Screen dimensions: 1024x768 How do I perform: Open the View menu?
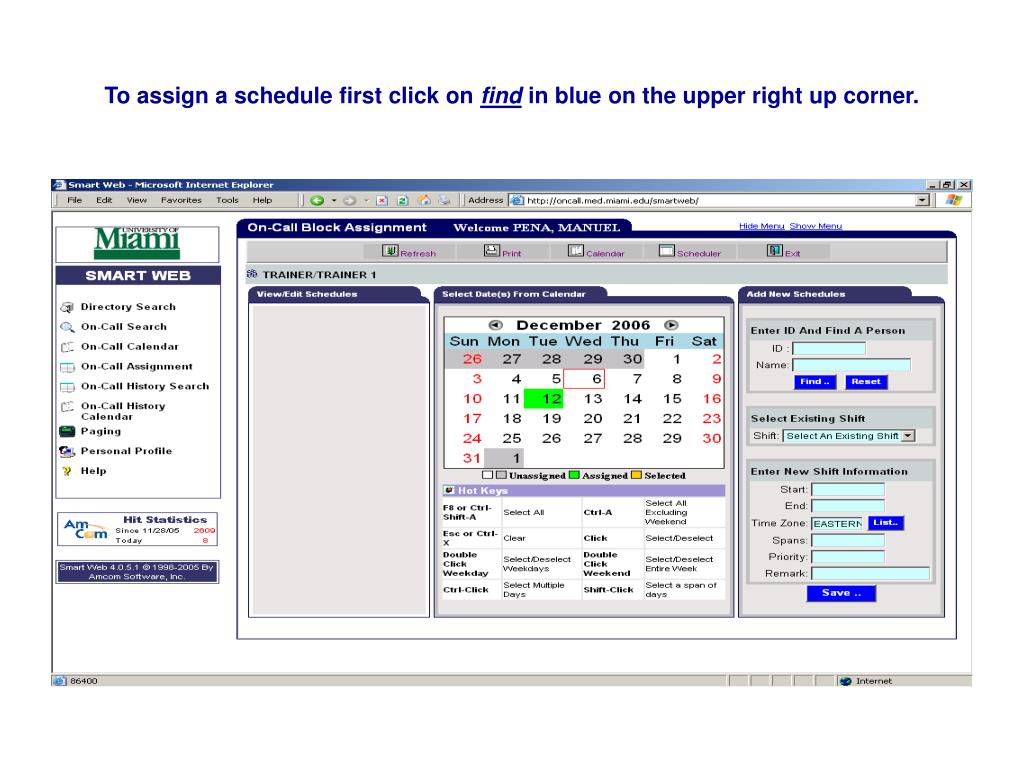click(x=136, y=200)
